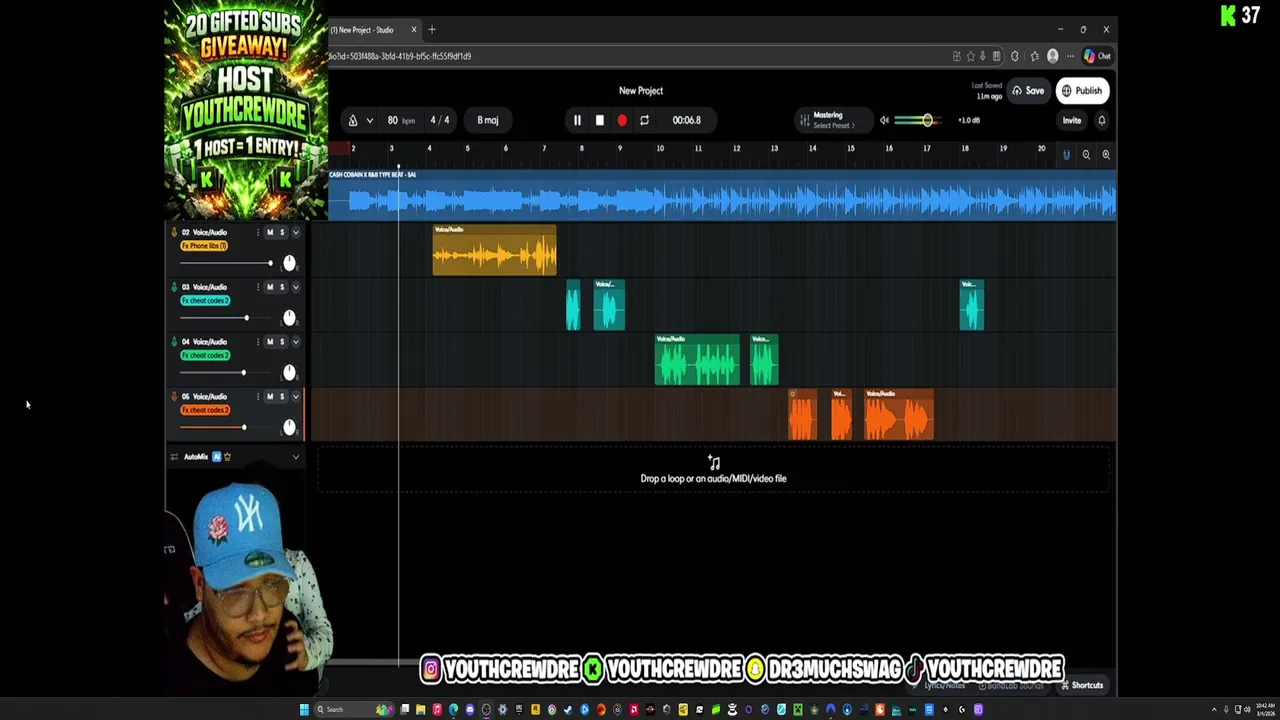Mute track 02 Voice/Audio
Screen dimensions: 1280x720
tap(270, 232)
